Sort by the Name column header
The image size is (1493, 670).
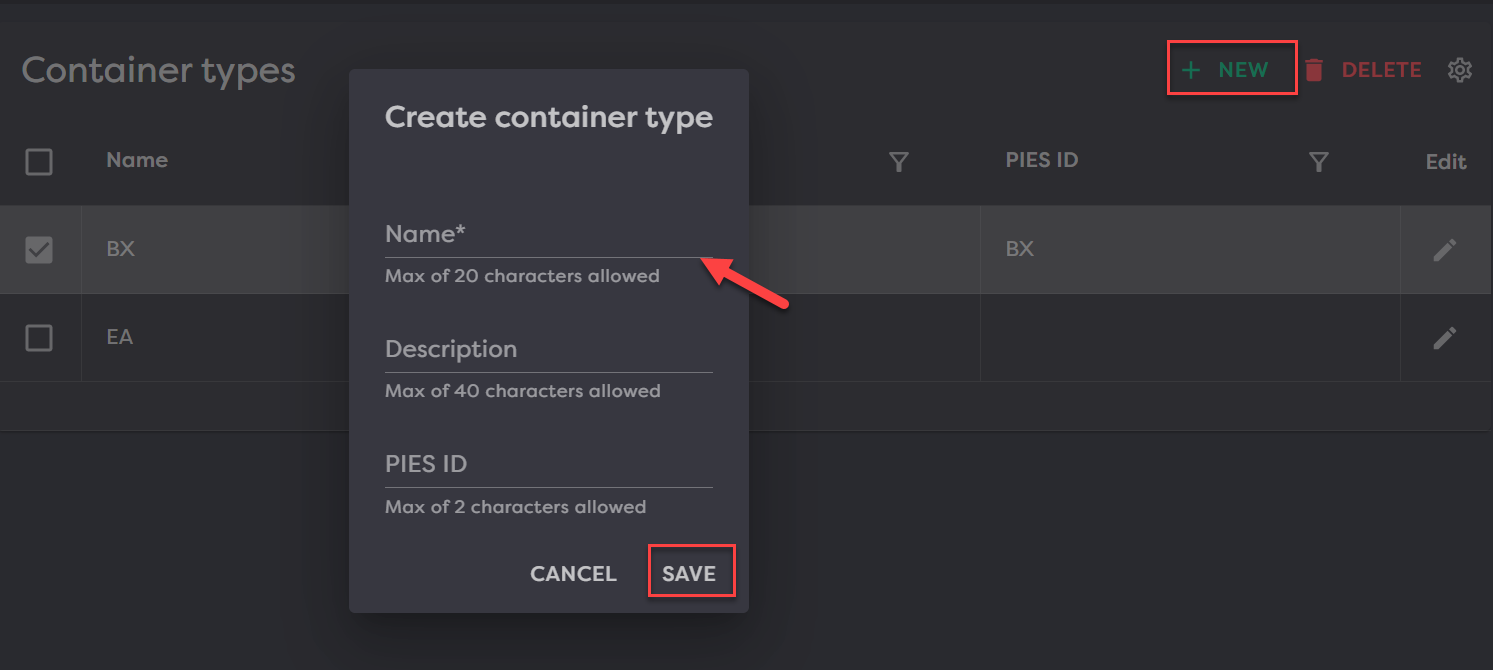coord(137,160)
